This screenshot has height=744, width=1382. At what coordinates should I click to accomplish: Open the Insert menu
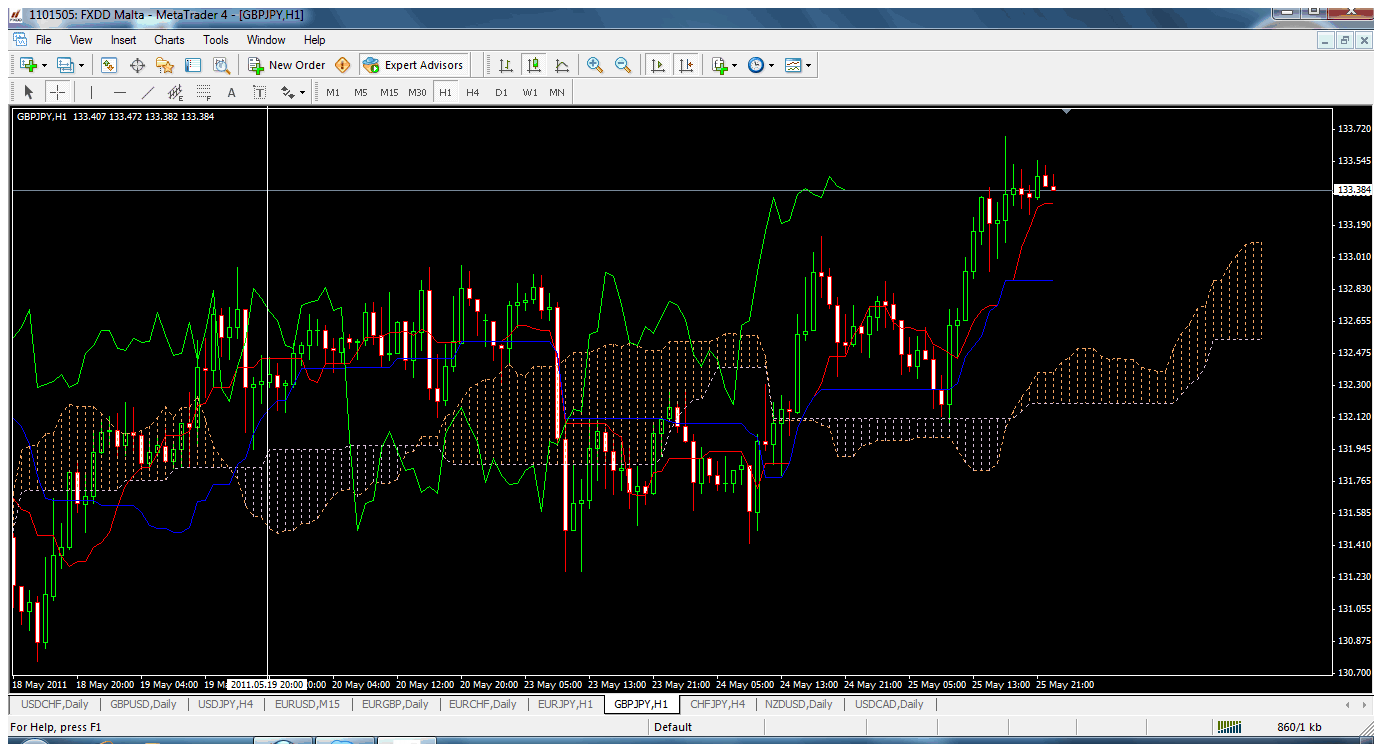124,40
